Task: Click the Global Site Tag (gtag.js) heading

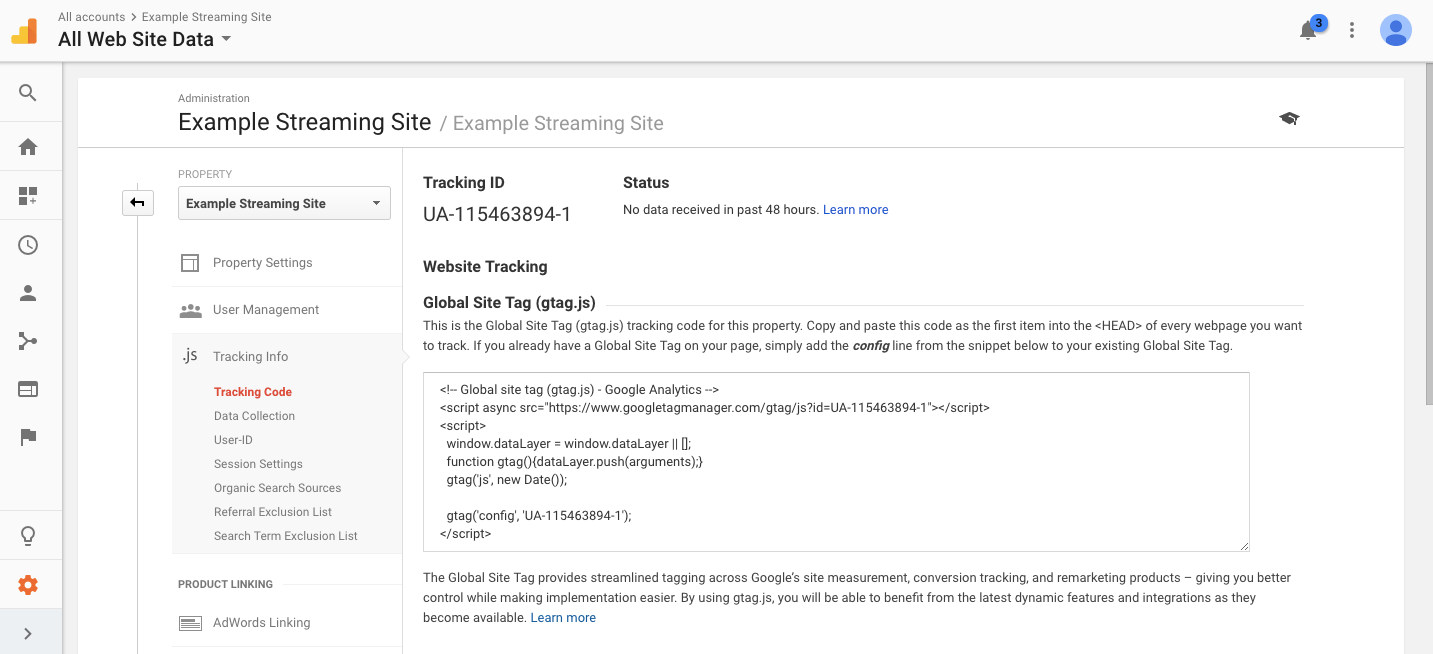Action: click(x=509, y=303)
